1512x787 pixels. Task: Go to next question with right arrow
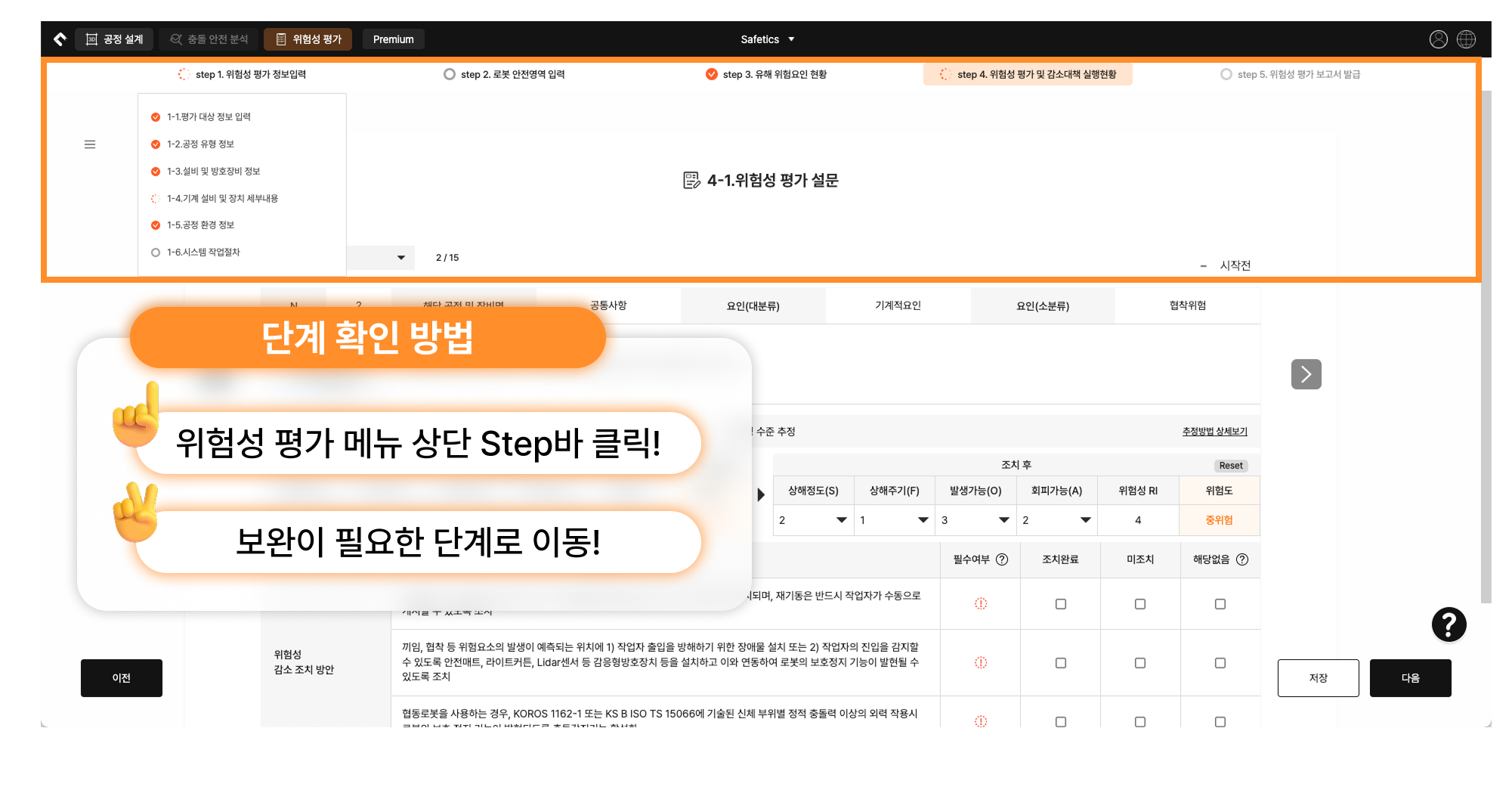tap(1306, 374)
